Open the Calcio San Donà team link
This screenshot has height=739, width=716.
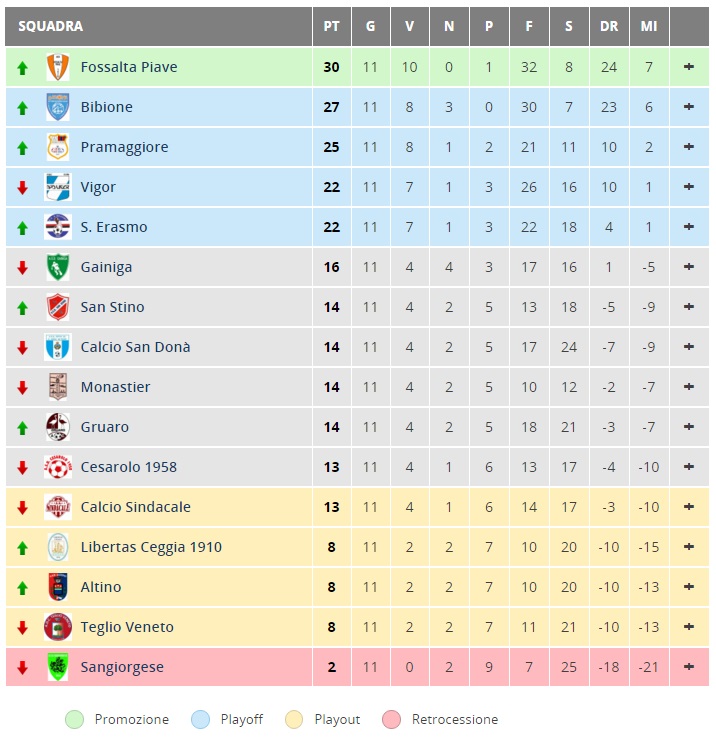click(135, 347)
